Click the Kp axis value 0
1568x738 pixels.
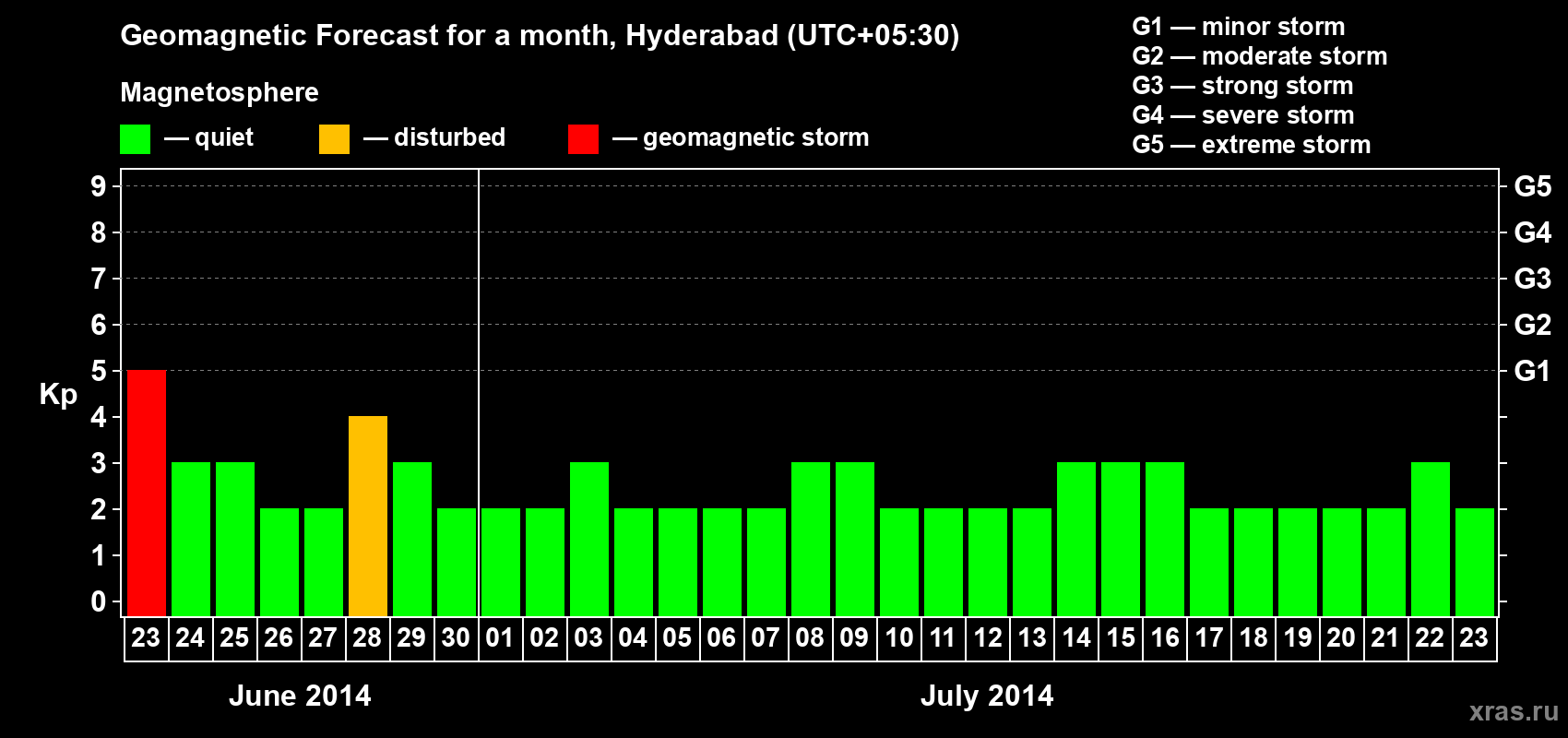pos(99,601)
